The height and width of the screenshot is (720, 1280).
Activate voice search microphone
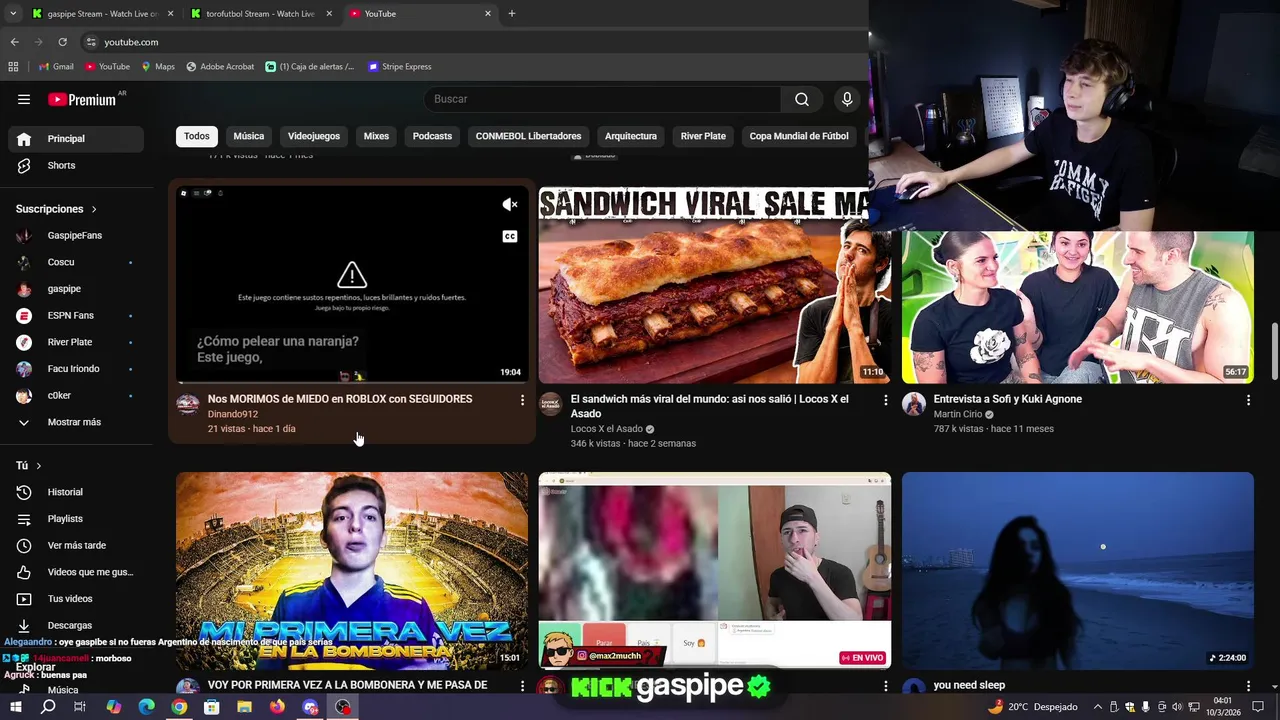847,99
